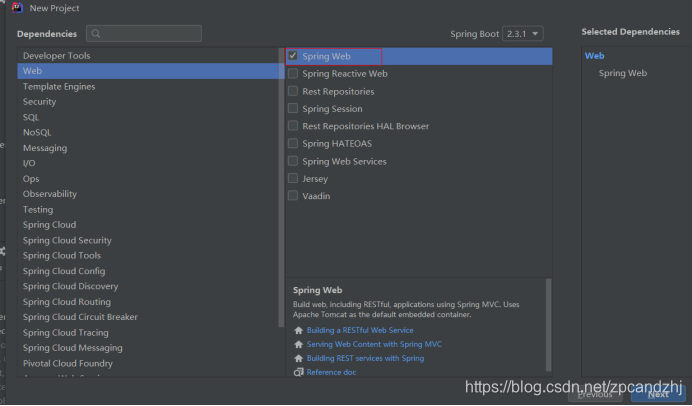Open Building a RESTful Web Service link
The image size is (692, 406).
[x=360, y=331]
